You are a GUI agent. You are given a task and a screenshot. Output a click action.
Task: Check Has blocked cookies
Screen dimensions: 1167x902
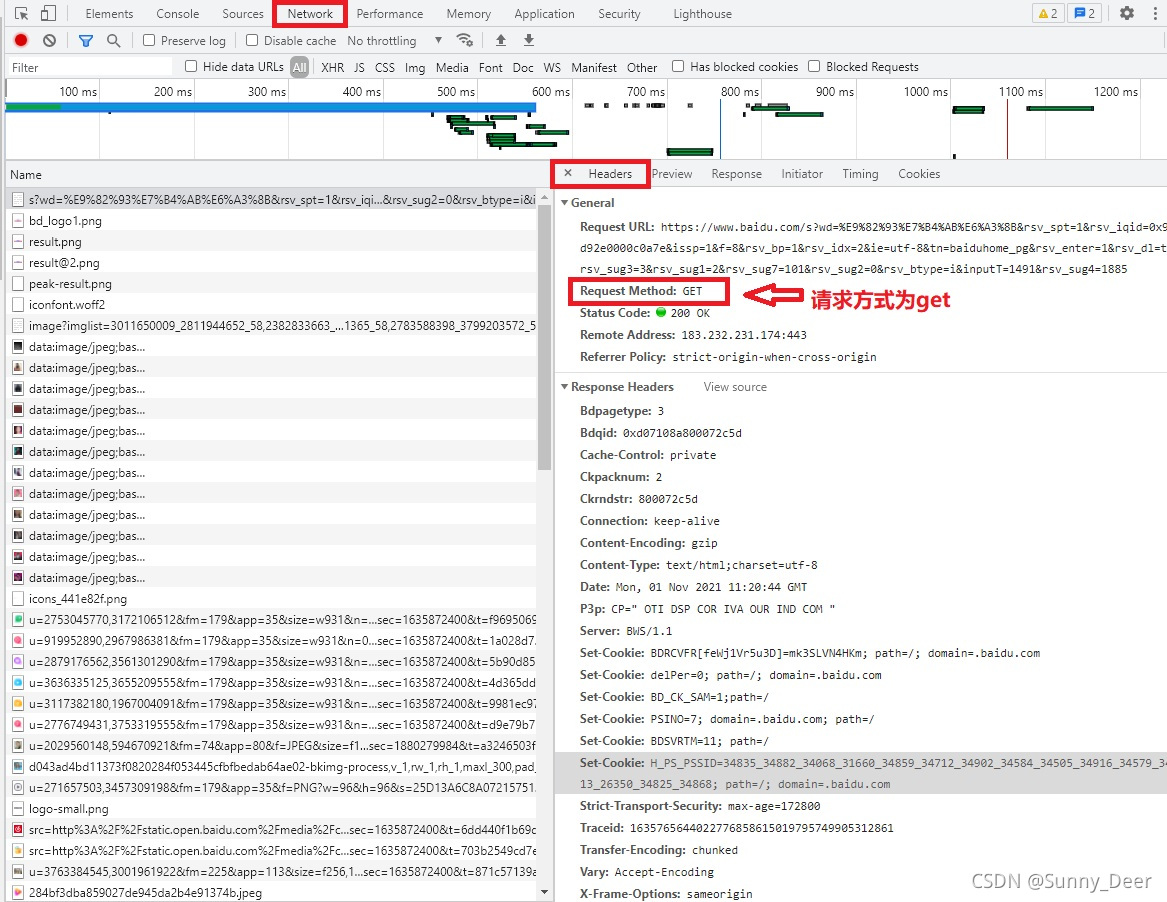678,66
